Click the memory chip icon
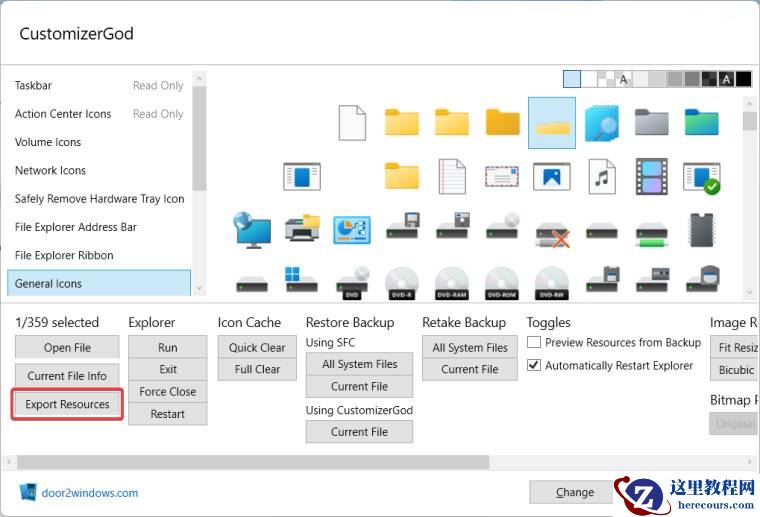Screen dimensions: 760x517 pos(702,230)
